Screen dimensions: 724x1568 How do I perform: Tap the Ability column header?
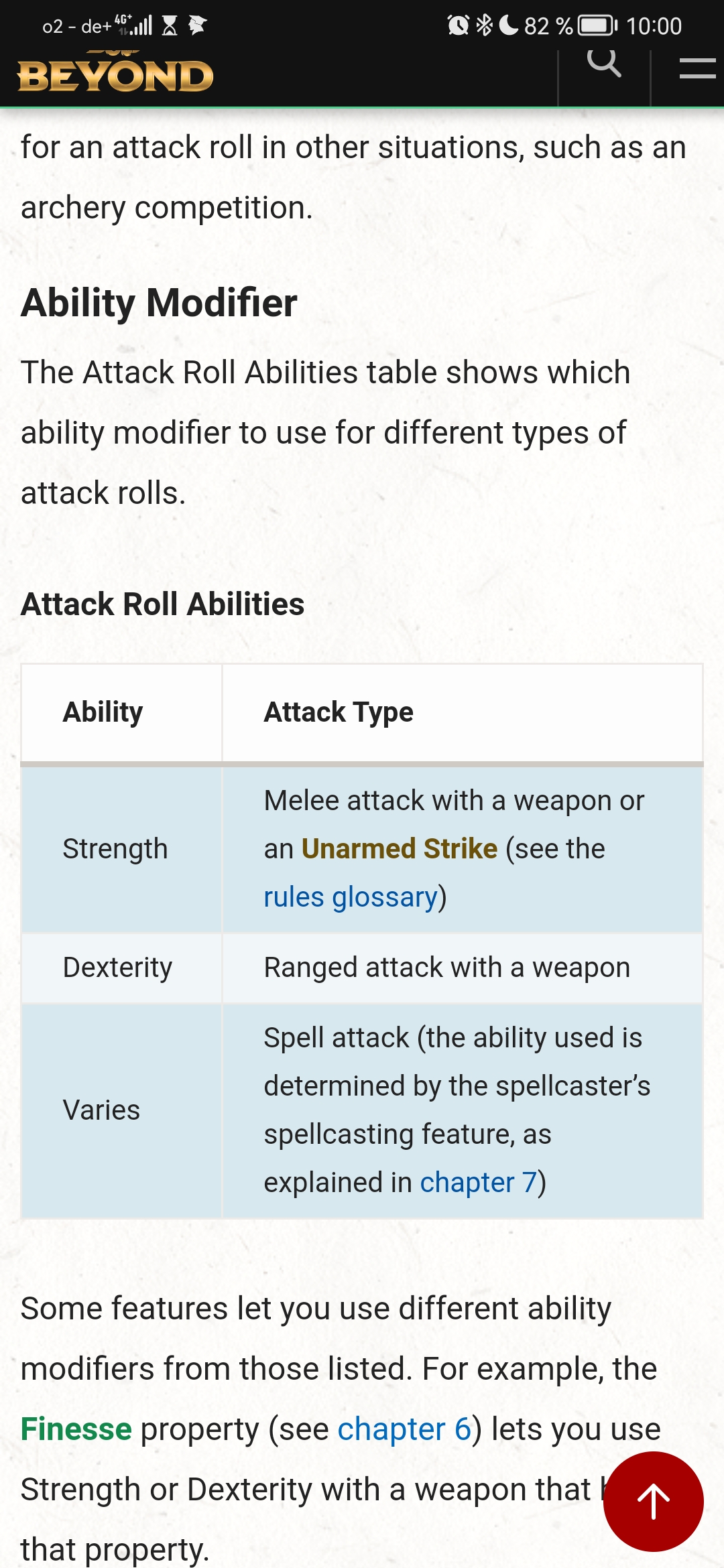[x=103, y=712]
